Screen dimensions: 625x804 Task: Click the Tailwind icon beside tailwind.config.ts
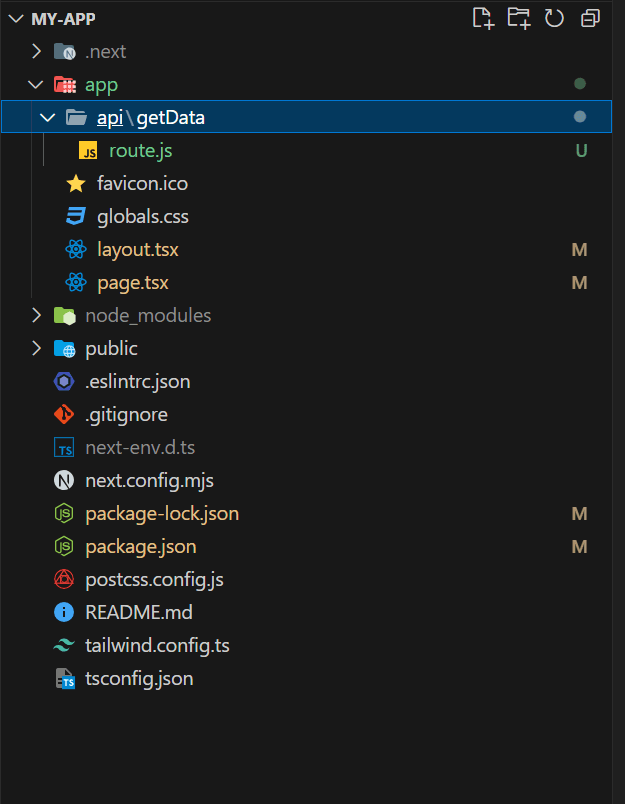64,646
